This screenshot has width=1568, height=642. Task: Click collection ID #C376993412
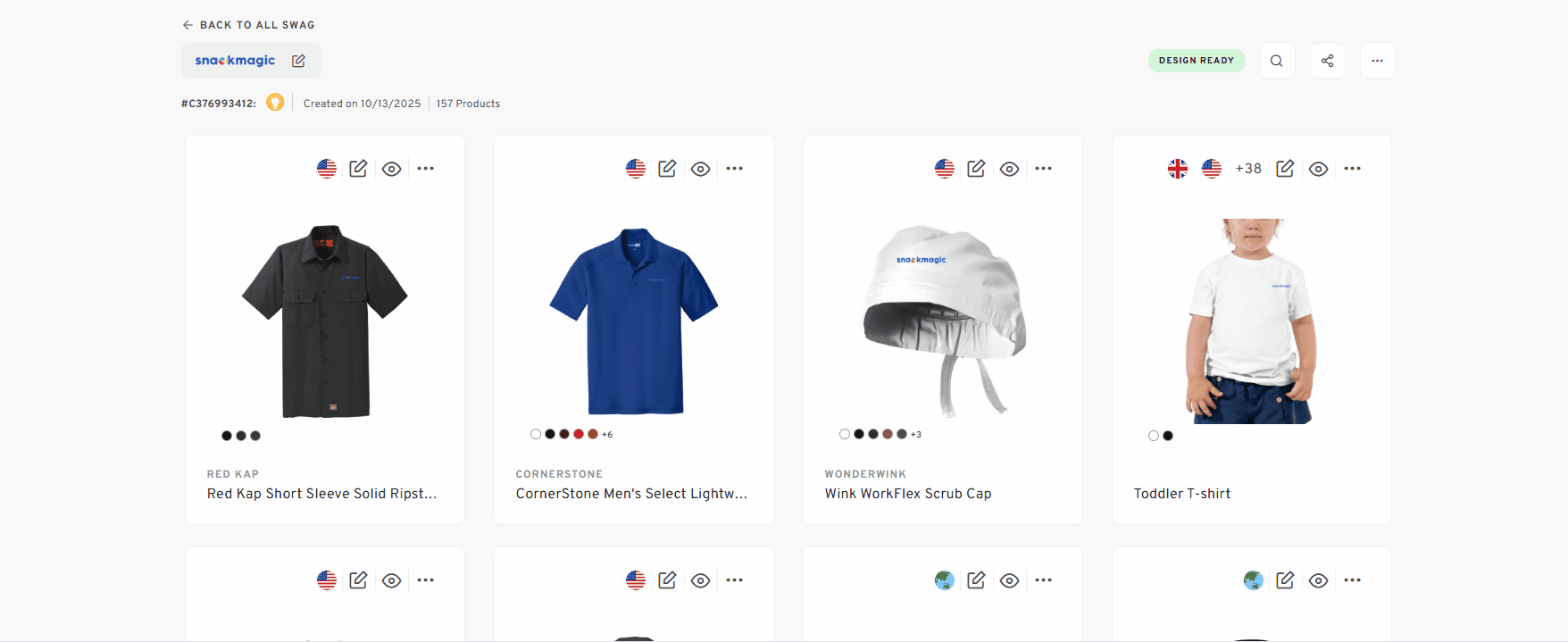(x=219, y=104)
